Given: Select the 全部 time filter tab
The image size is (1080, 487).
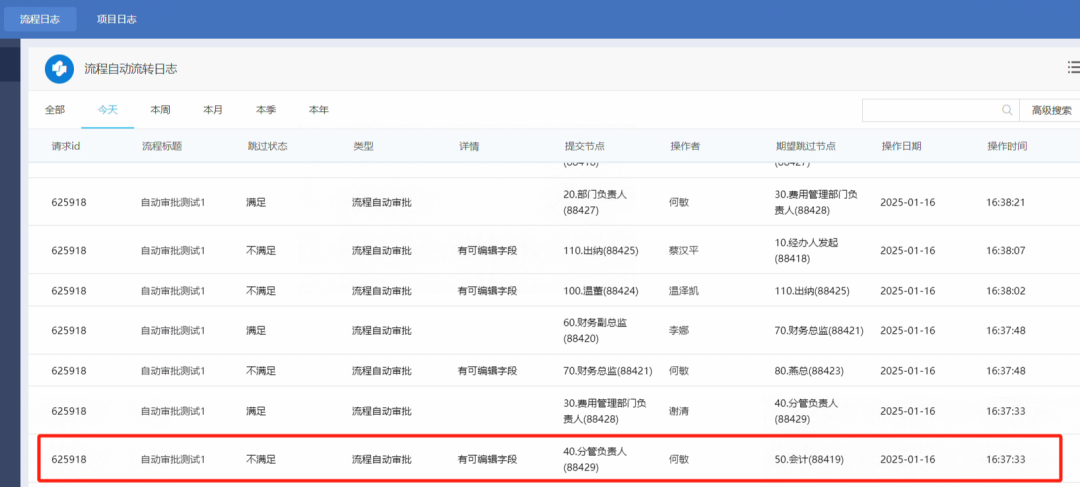Looking at the screenshot, I should coord(54,110).
